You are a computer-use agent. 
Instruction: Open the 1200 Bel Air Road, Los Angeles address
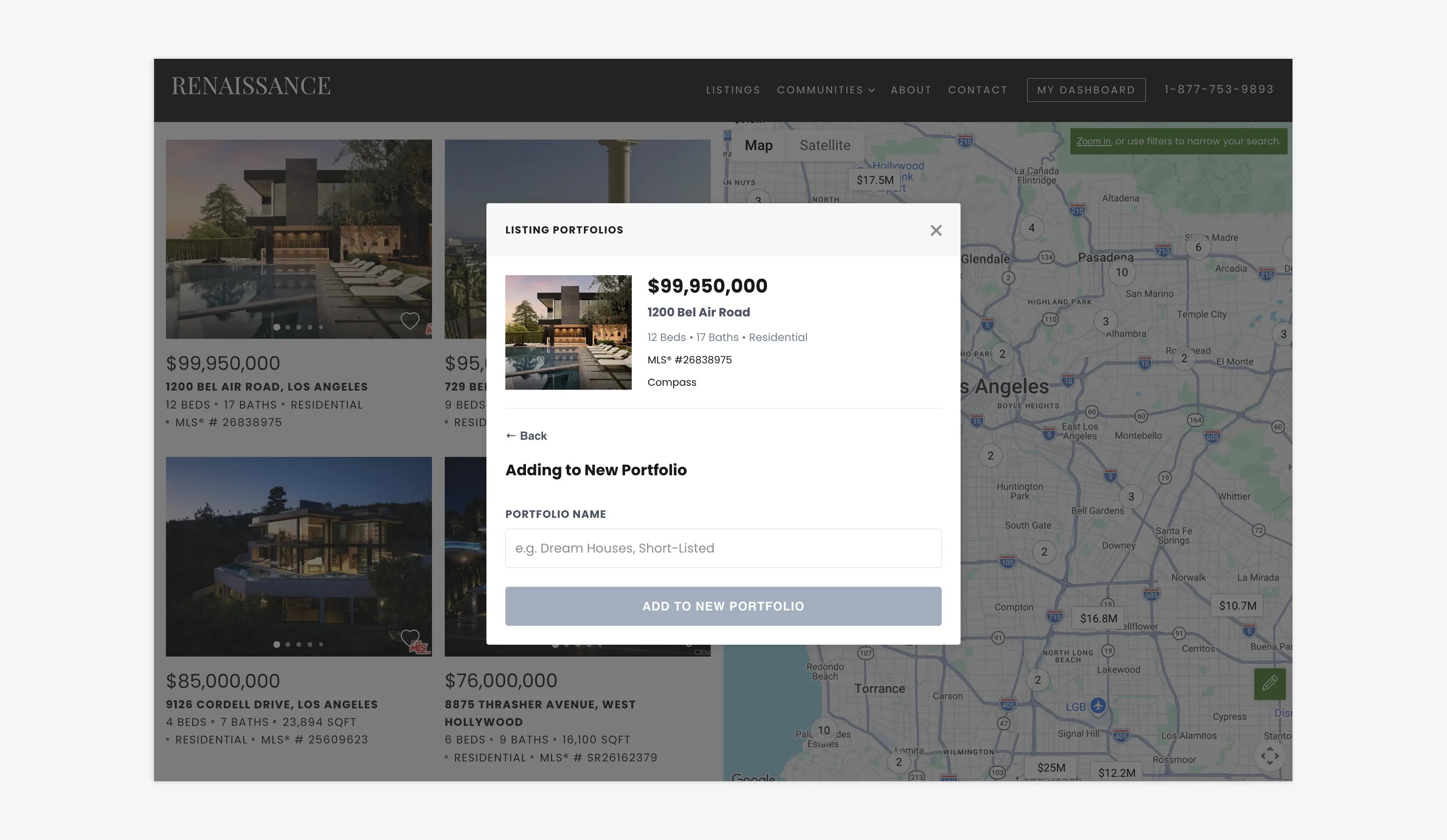[x=266, y=387]
